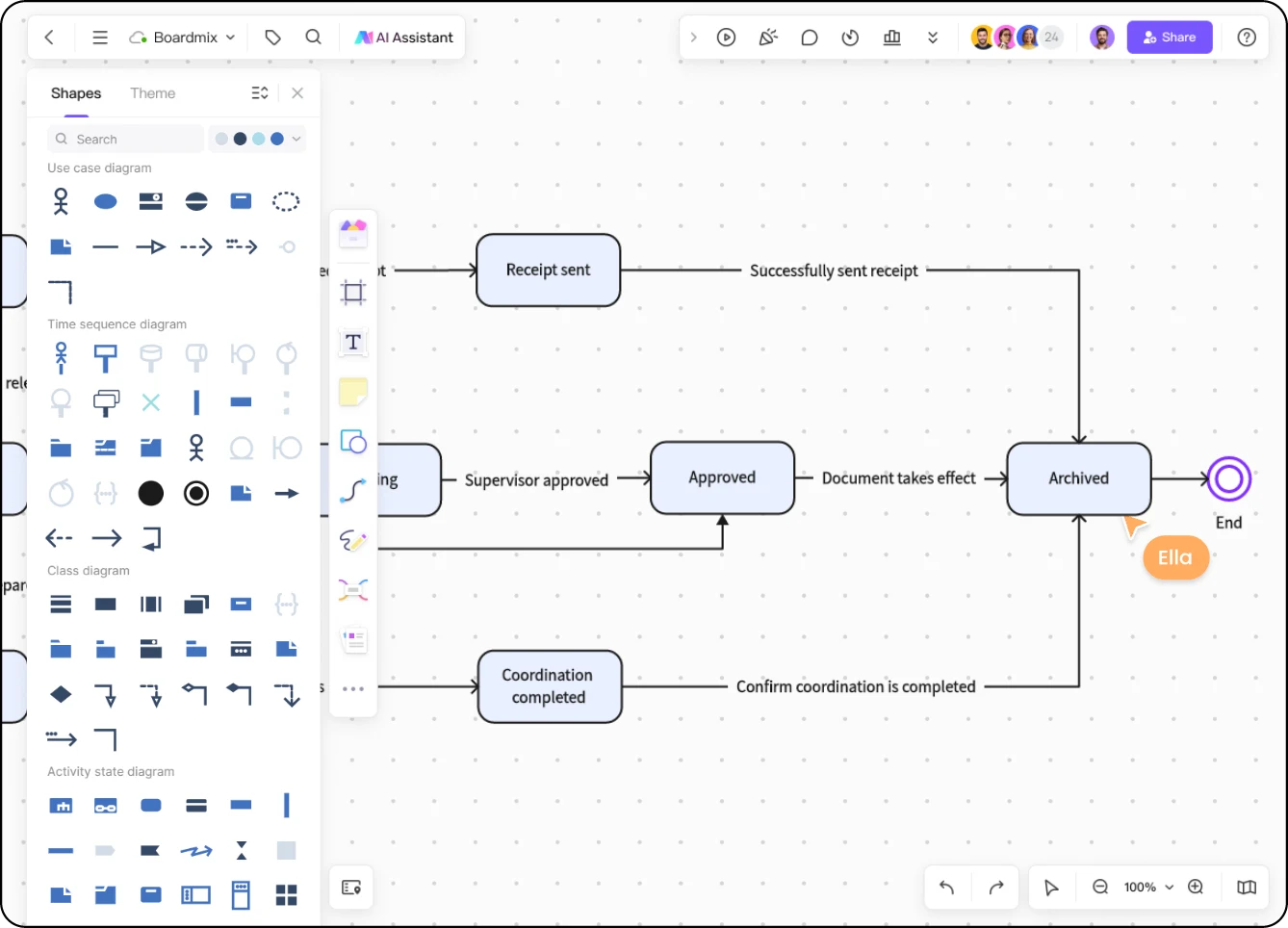Select the Text tool
This screenshot has height=928, width=1288.
pos(353,343)
